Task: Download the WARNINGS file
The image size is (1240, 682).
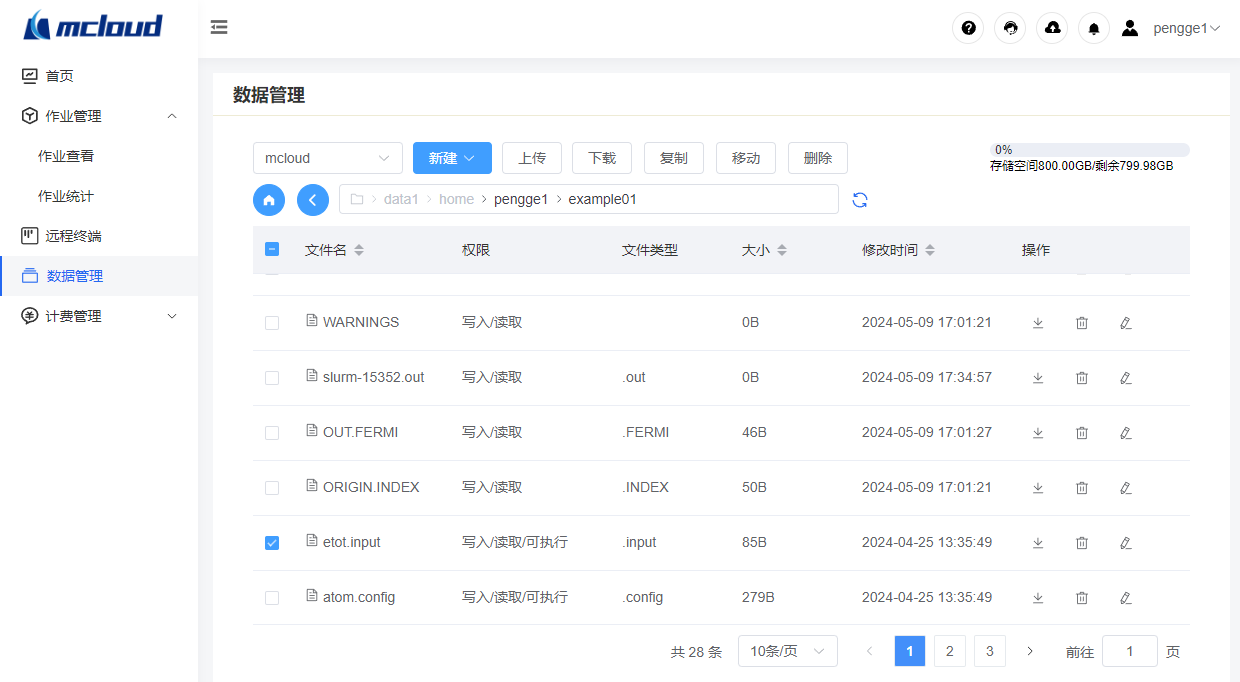Action: 1038,323
